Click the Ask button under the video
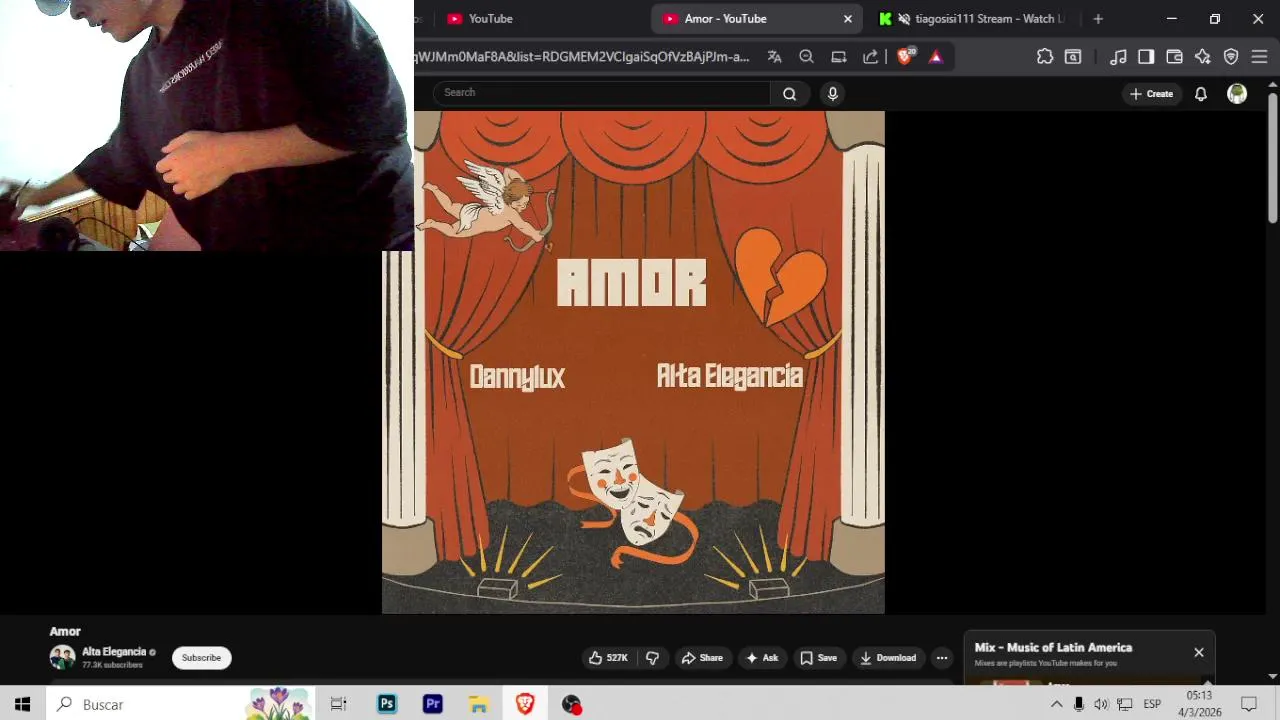1280x720 pixels. point(762,658)
